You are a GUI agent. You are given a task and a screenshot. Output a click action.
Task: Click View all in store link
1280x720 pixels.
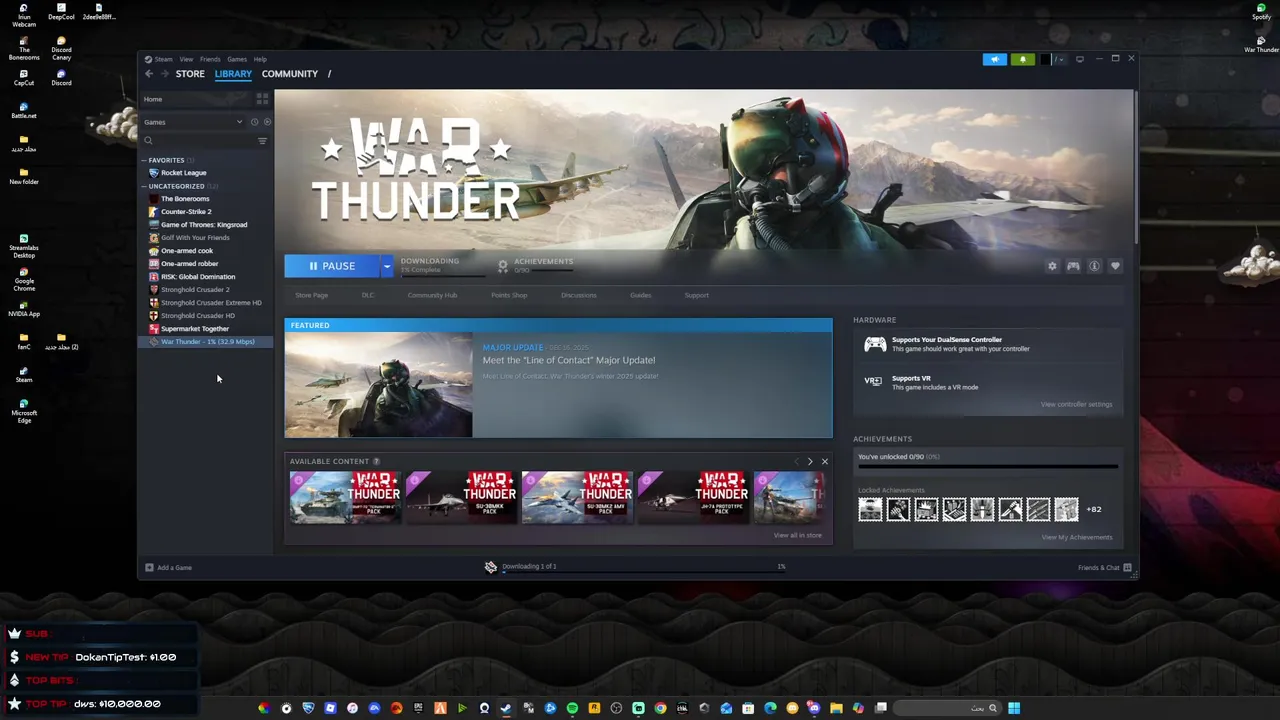point(797,536)
